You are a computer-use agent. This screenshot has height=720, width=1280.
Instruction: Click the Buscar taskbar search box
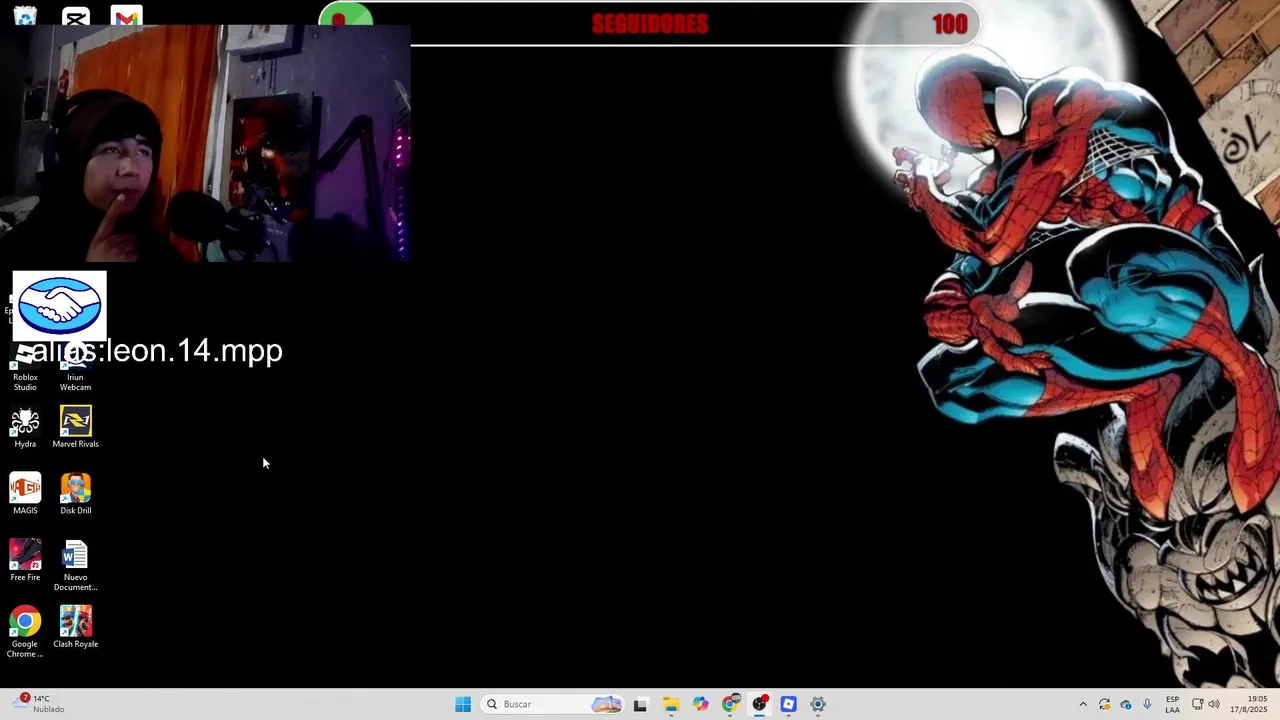(x=555, y=704)
